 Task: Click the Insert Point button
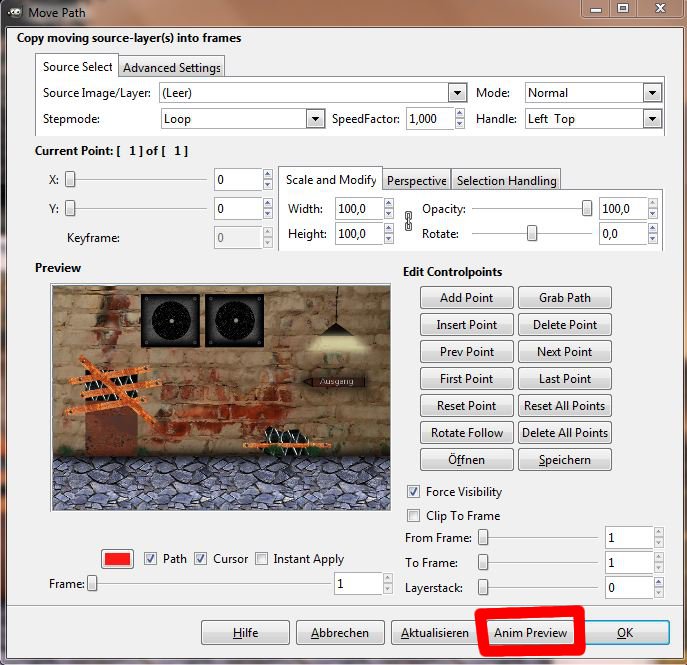pos(467,325)
